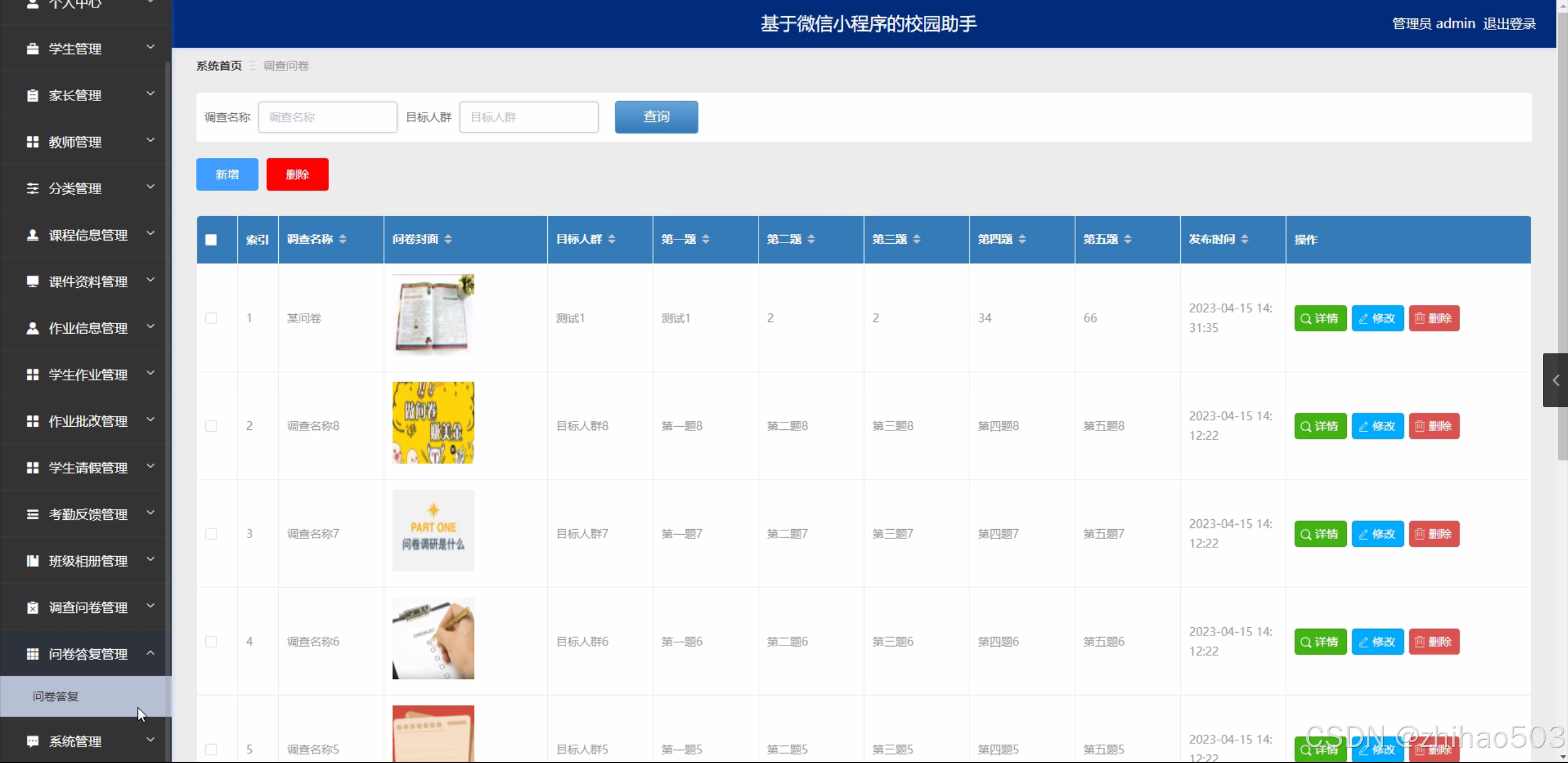
Task: Focus the 调查名称 search field
Action: tap(328, 117)
